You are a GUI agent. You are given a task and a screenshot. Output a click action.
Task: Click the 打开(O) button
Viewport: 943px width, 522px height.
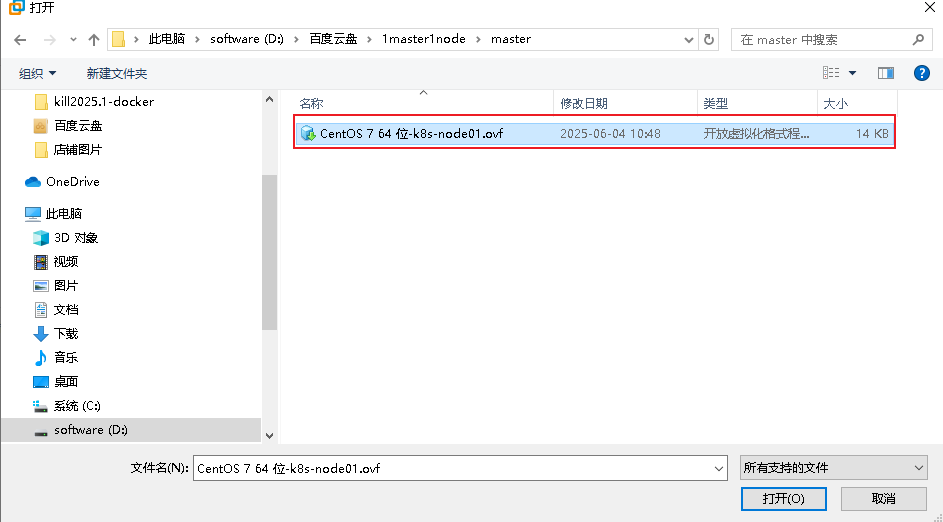coord(784,499)
